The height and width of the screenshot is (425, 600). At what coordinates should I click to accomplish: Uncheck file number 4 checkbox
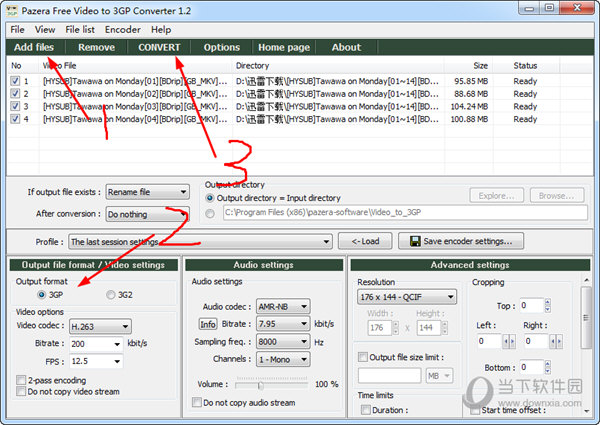(15, 119)
